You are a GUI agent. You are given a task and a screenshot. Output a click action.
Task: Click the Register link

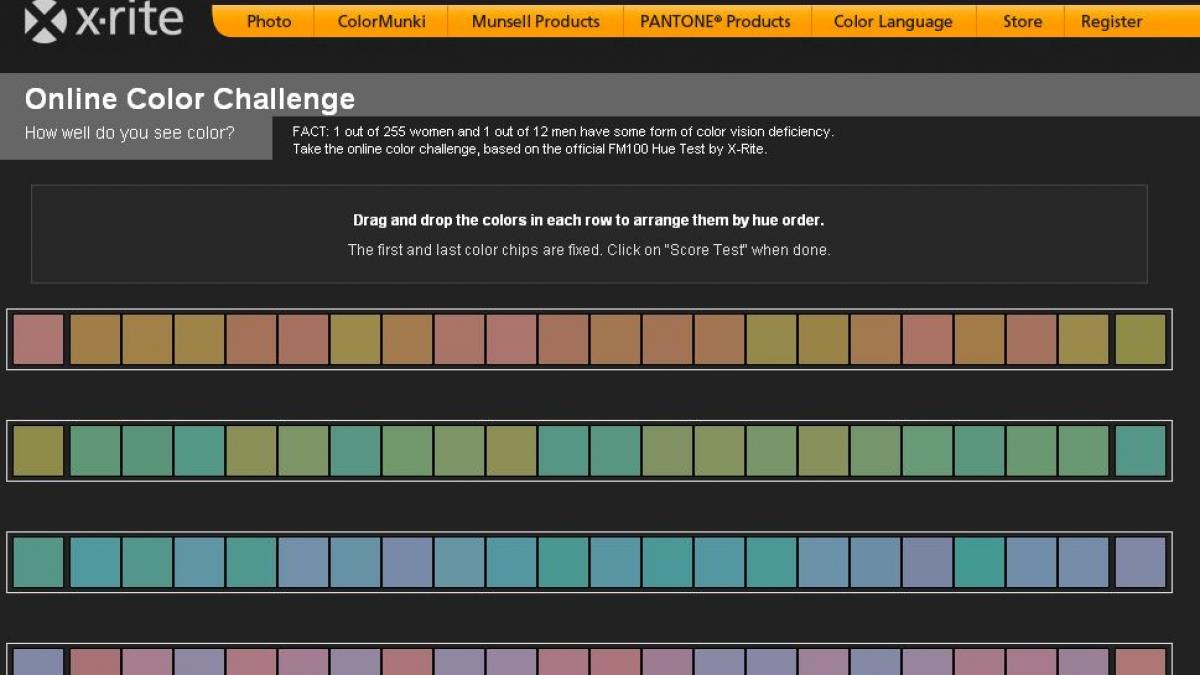[x=1111, y=21]
